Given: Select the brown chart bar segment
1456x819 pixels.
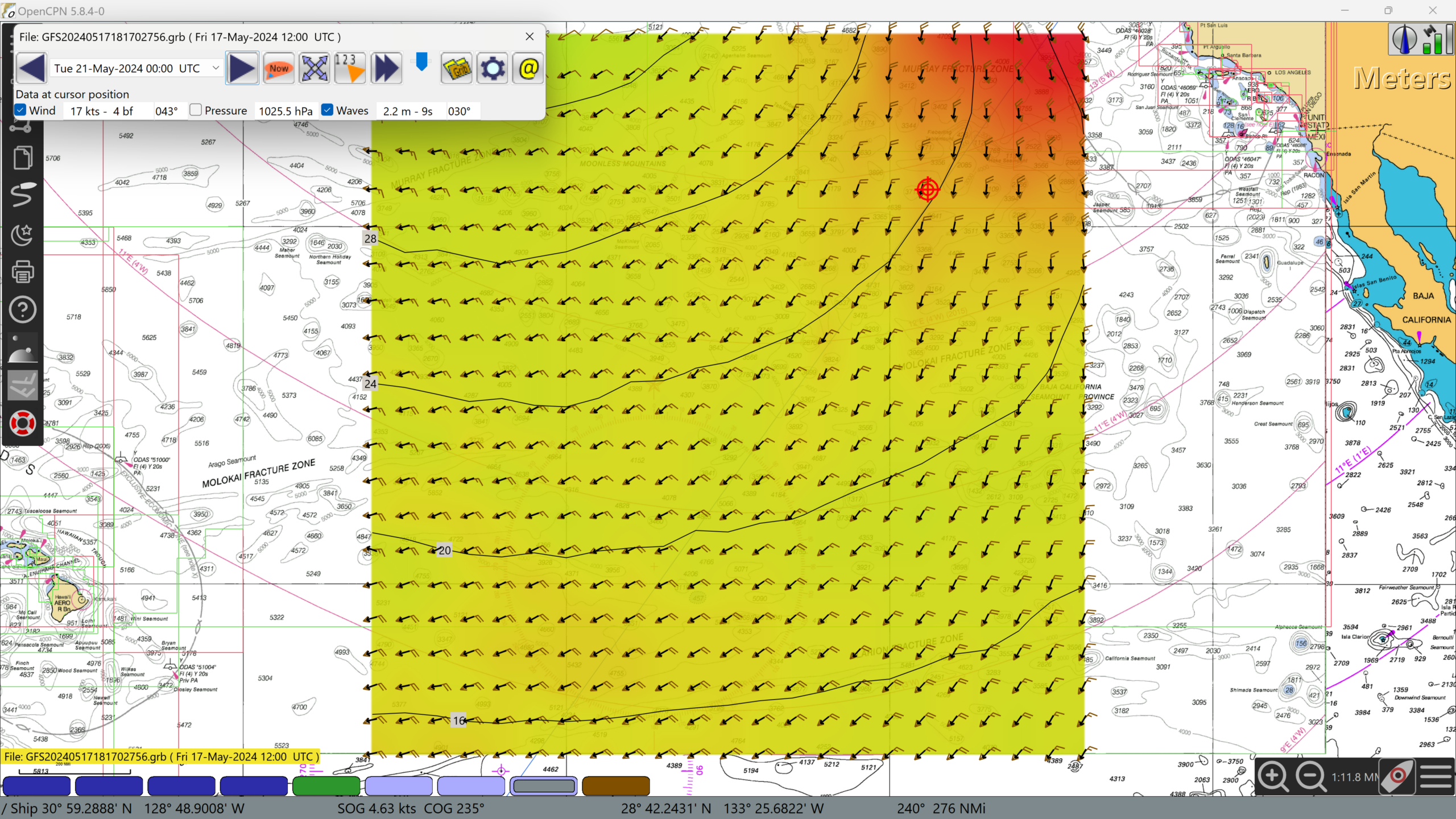Looking at the screenshot, I should (615, 786).
